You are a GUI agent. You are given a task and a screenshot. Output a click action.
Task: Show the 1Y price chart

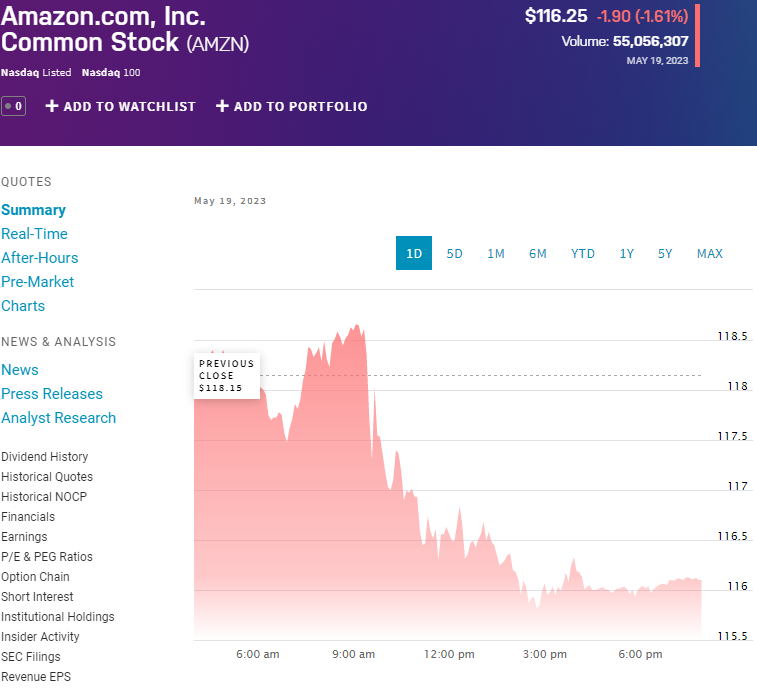tap(627, 253)
